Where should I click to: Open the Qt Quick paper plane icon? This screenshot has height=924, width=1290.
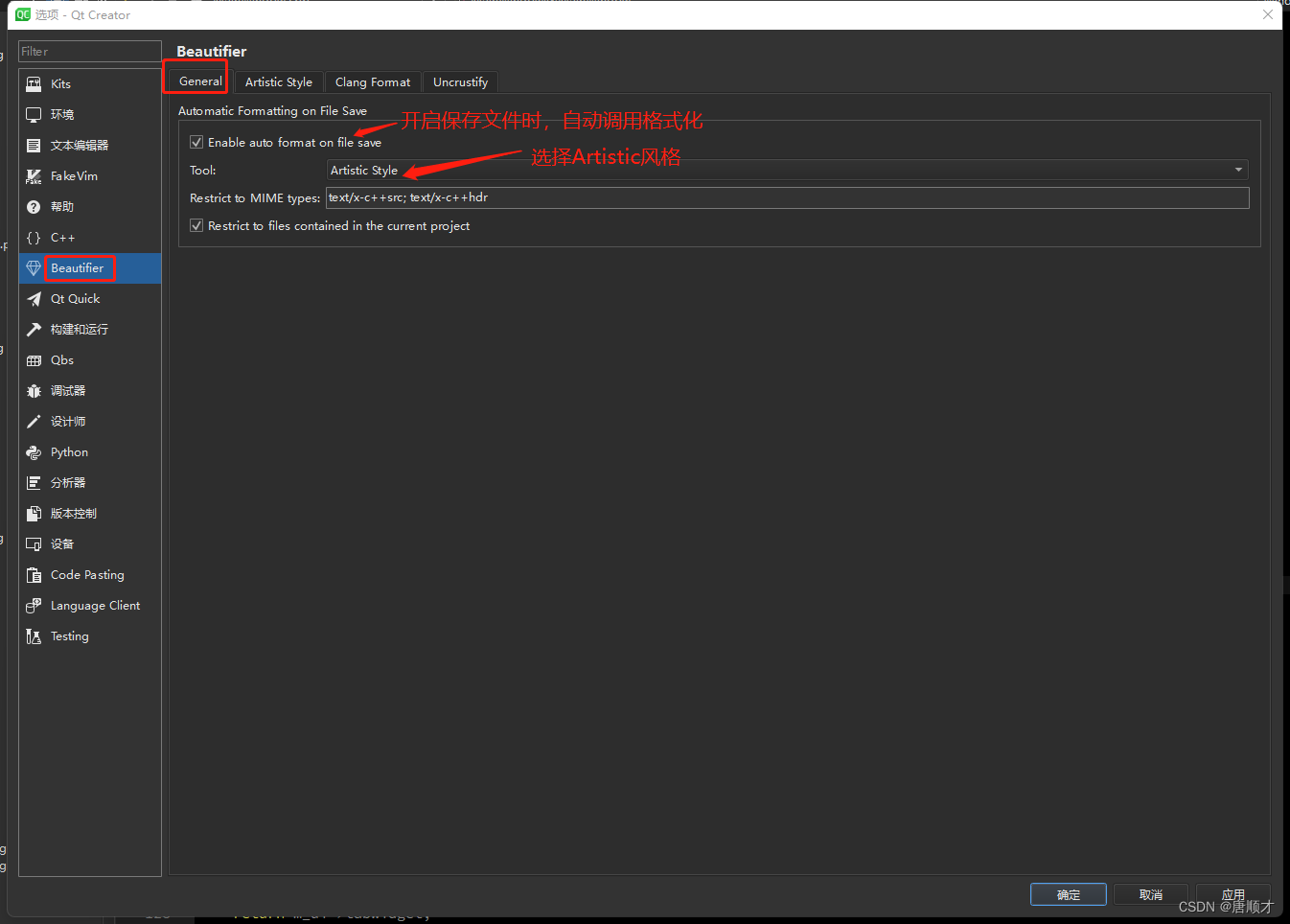pos(34,299)
